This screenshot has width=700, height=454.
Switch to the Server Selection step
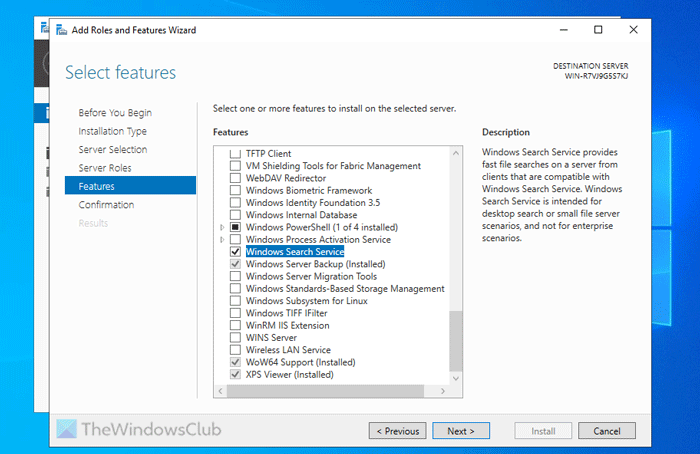tap(113, 150)
